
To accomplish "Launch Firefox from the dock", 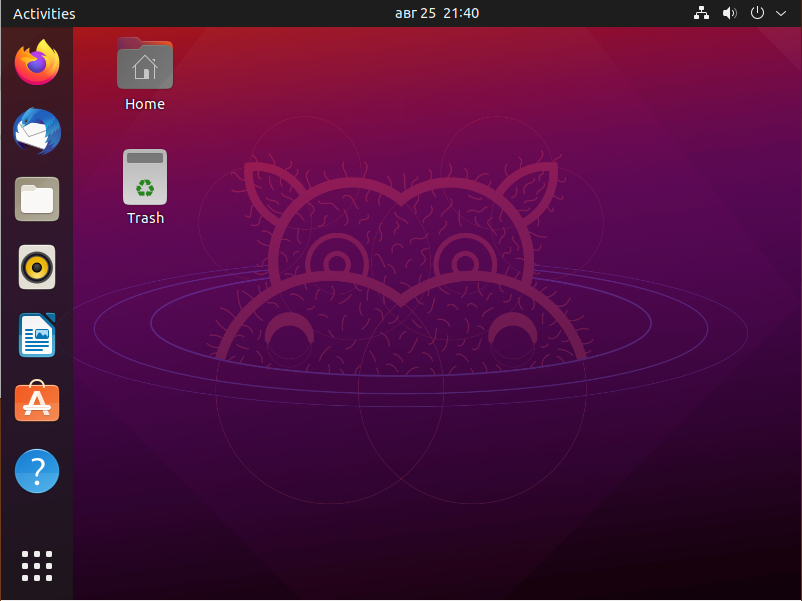I will coord(37,62).
